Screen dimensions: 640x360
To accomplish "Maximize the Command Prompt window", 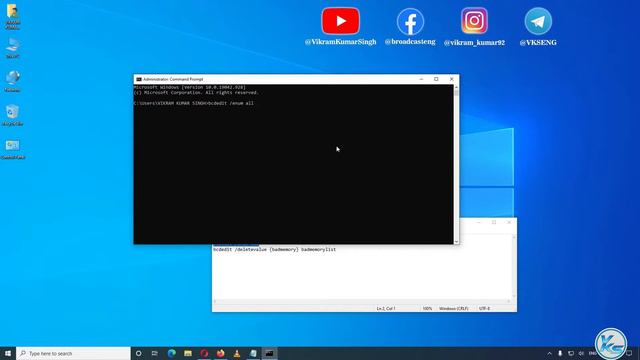I will coord(436,79).
